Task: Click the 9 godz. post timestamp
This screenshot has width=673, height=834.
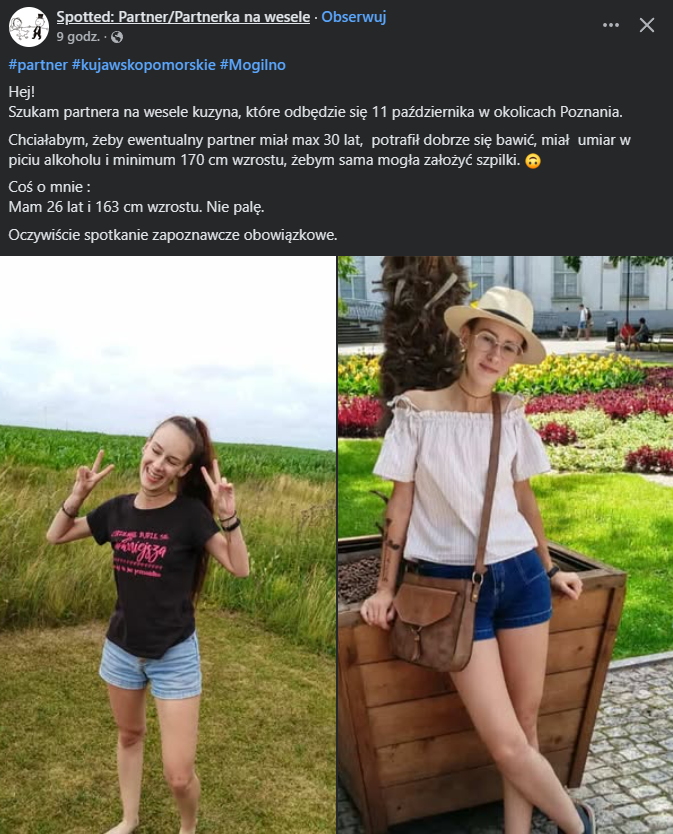Action: 78,37
